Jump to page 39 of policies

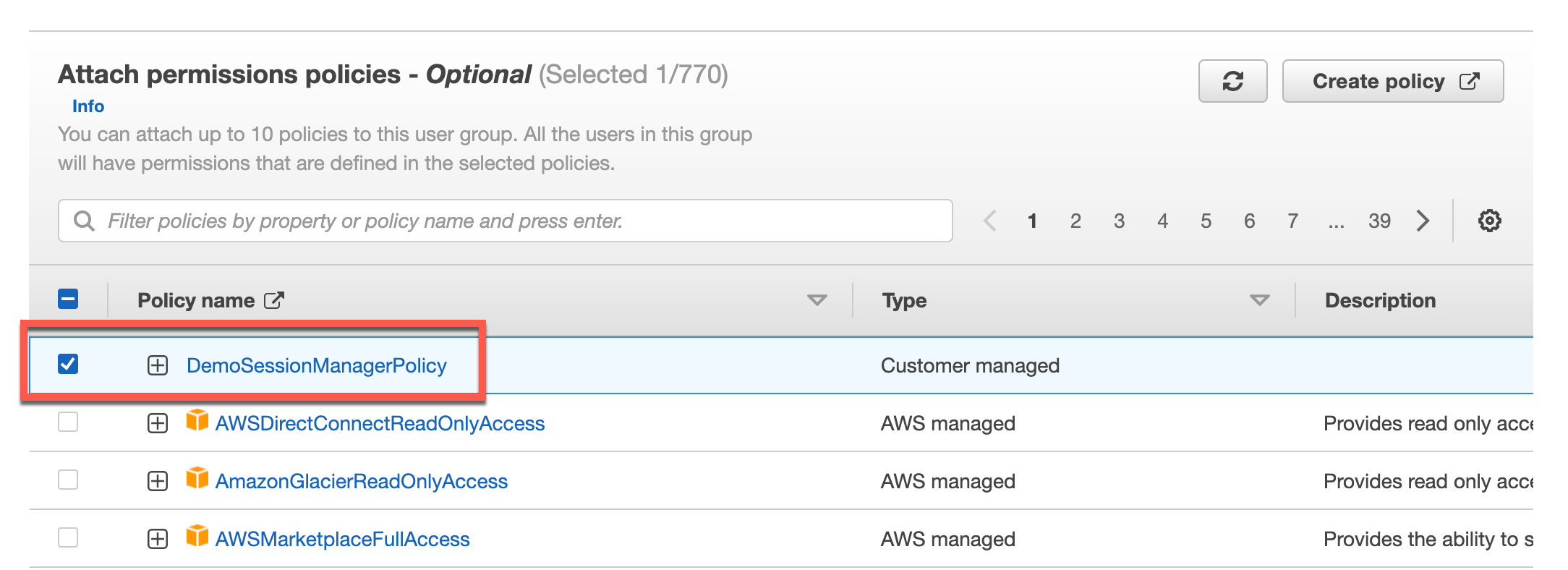pos(1379,221)
